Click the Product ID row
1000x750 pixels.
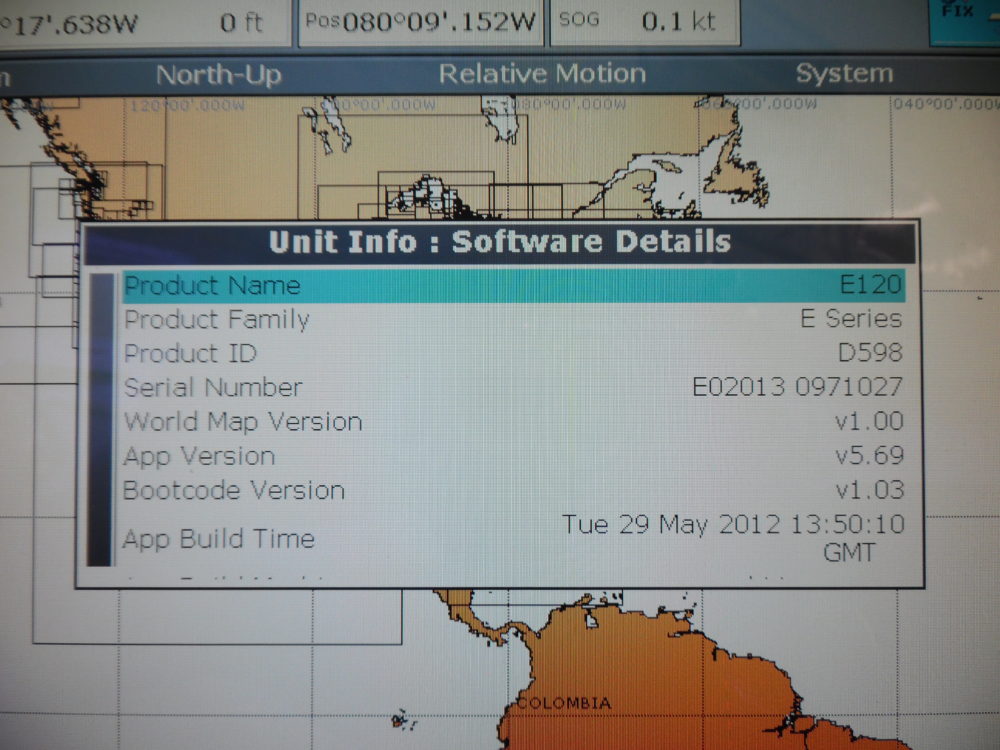[x=512, y=354]
